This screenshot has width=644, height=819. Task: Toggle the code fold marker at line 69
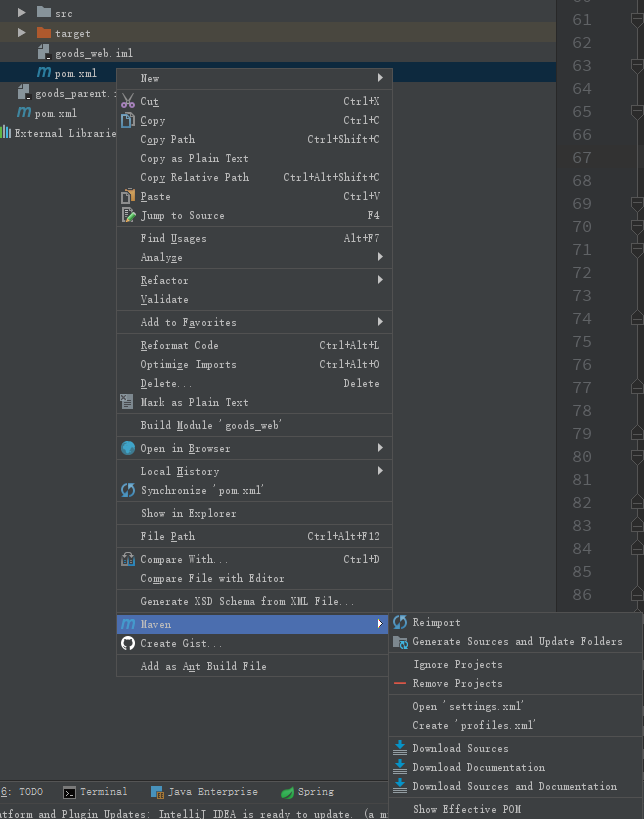(x=637, y=204)
